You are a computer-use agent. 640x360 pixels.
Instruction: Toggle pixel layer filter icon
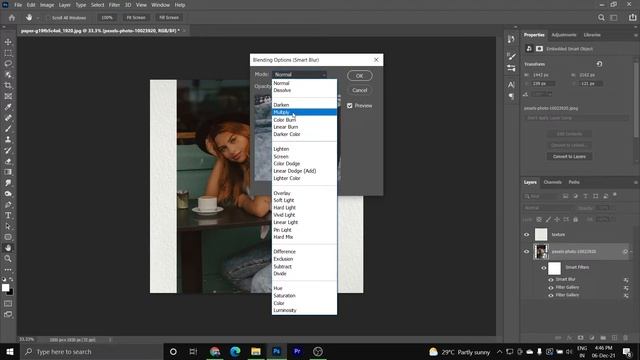(565, 196)
